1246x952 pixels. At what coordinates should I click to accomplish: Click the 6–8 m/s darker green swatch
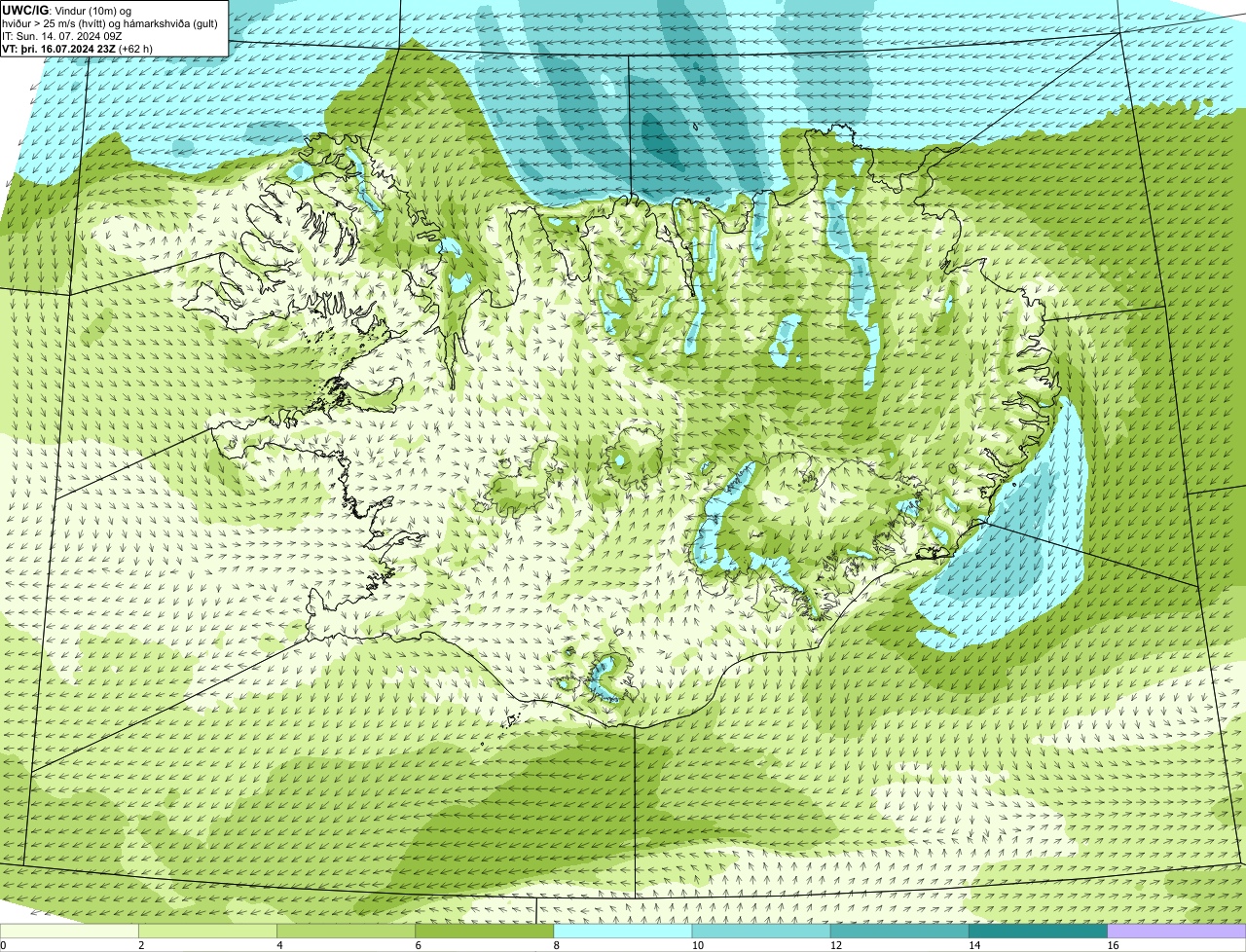click(485, 931)
